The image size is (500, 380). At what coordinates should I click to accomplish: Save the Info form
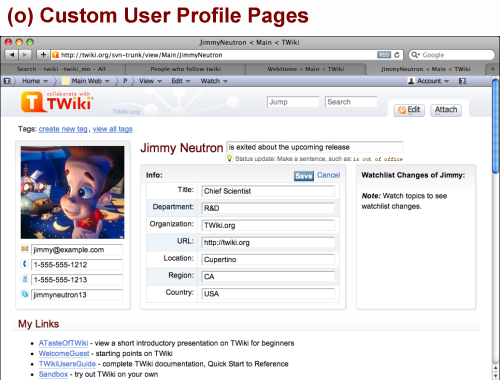pyautogui.click(x=304, y=176)
